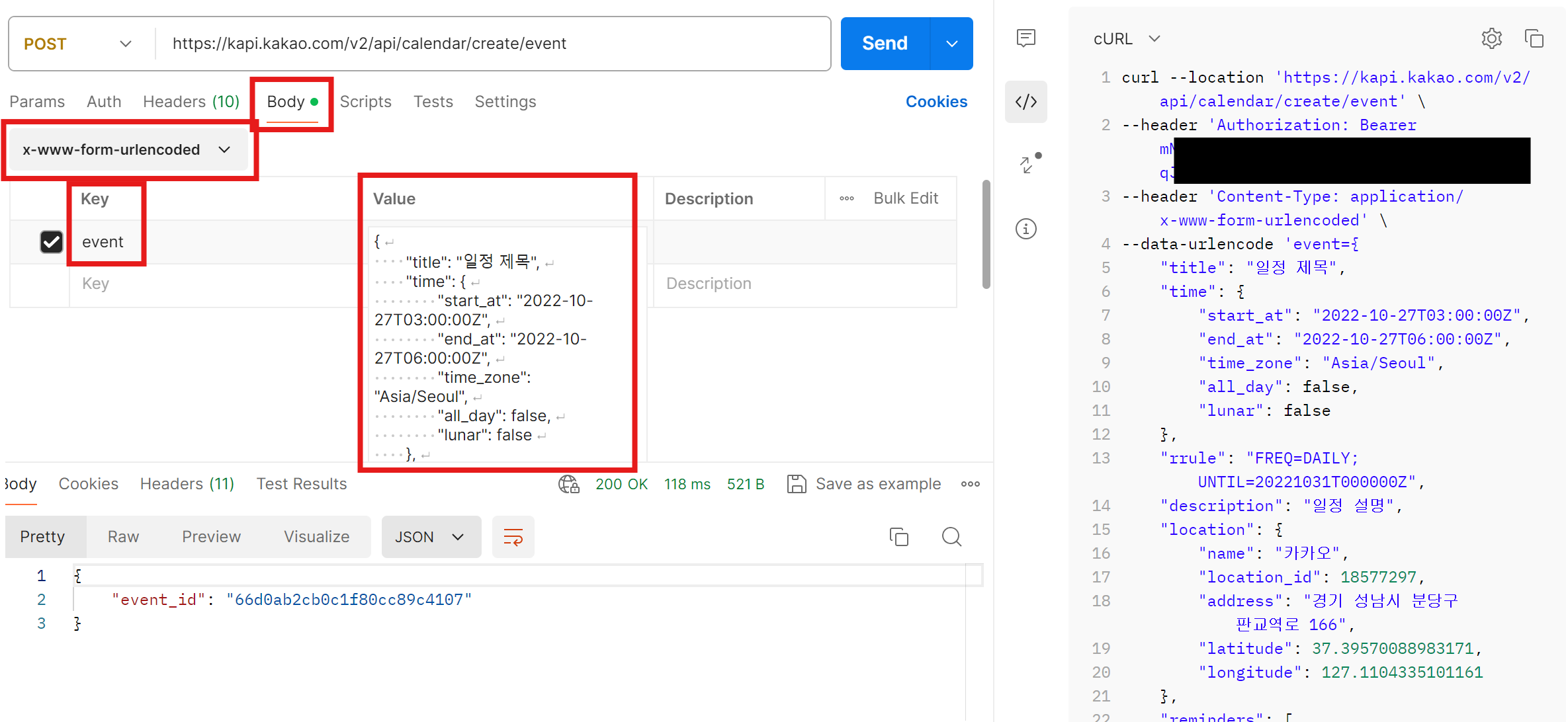Uncheck the event key row checkbox

[52, 242]
